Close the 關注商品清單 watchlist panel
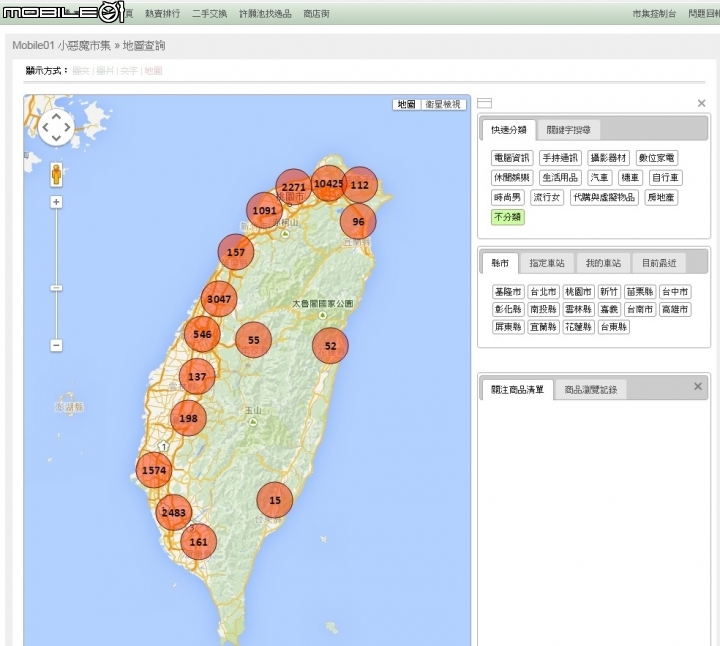 (x=698, y=386)
